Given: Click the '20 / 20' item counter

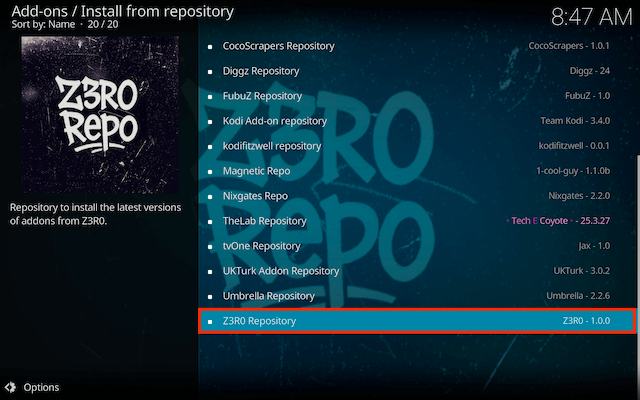Looking at the screenshot, I should click(x=103, y=24).
